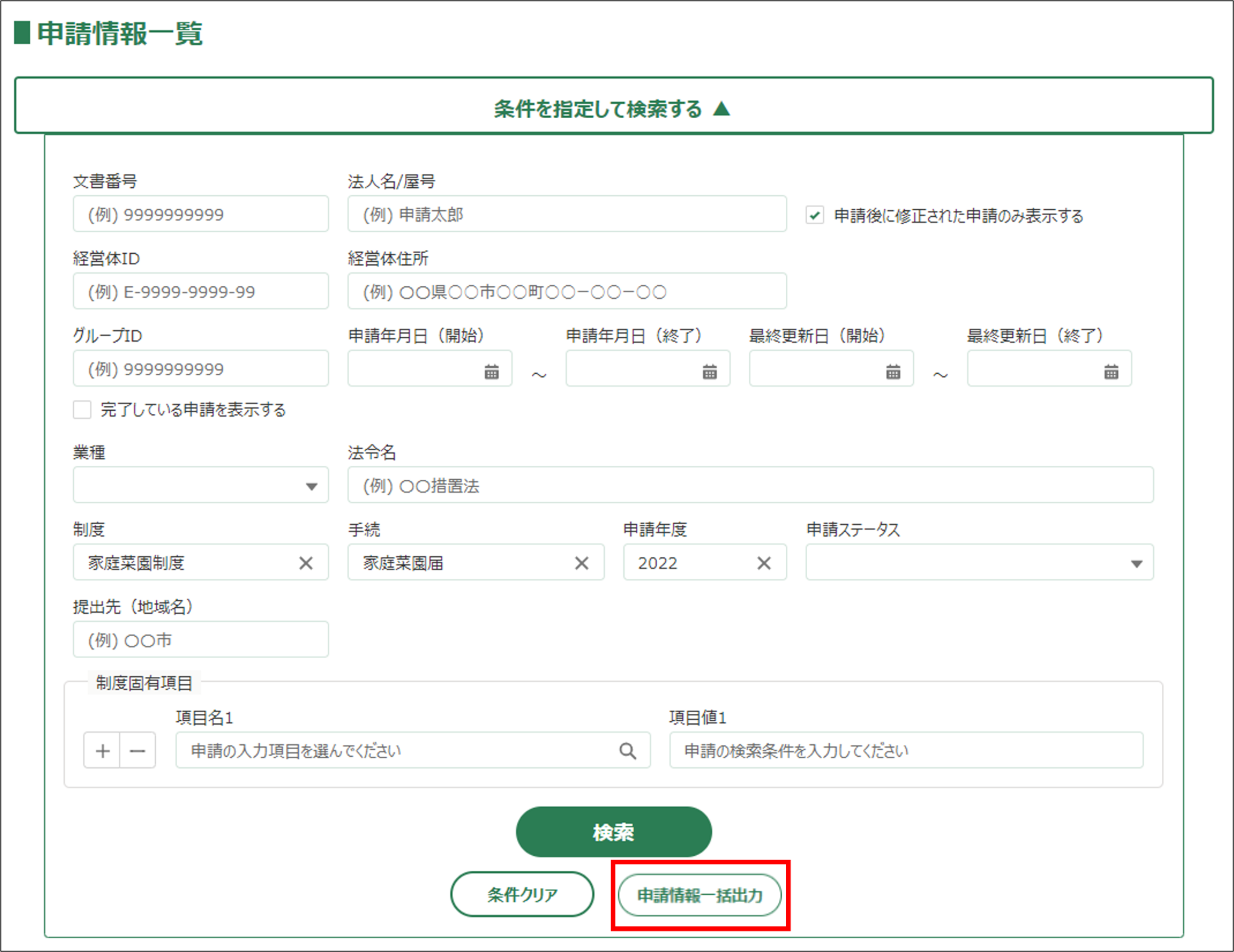
Task: Clear the 2022 申請年度 value
Action: click(764, 563)
